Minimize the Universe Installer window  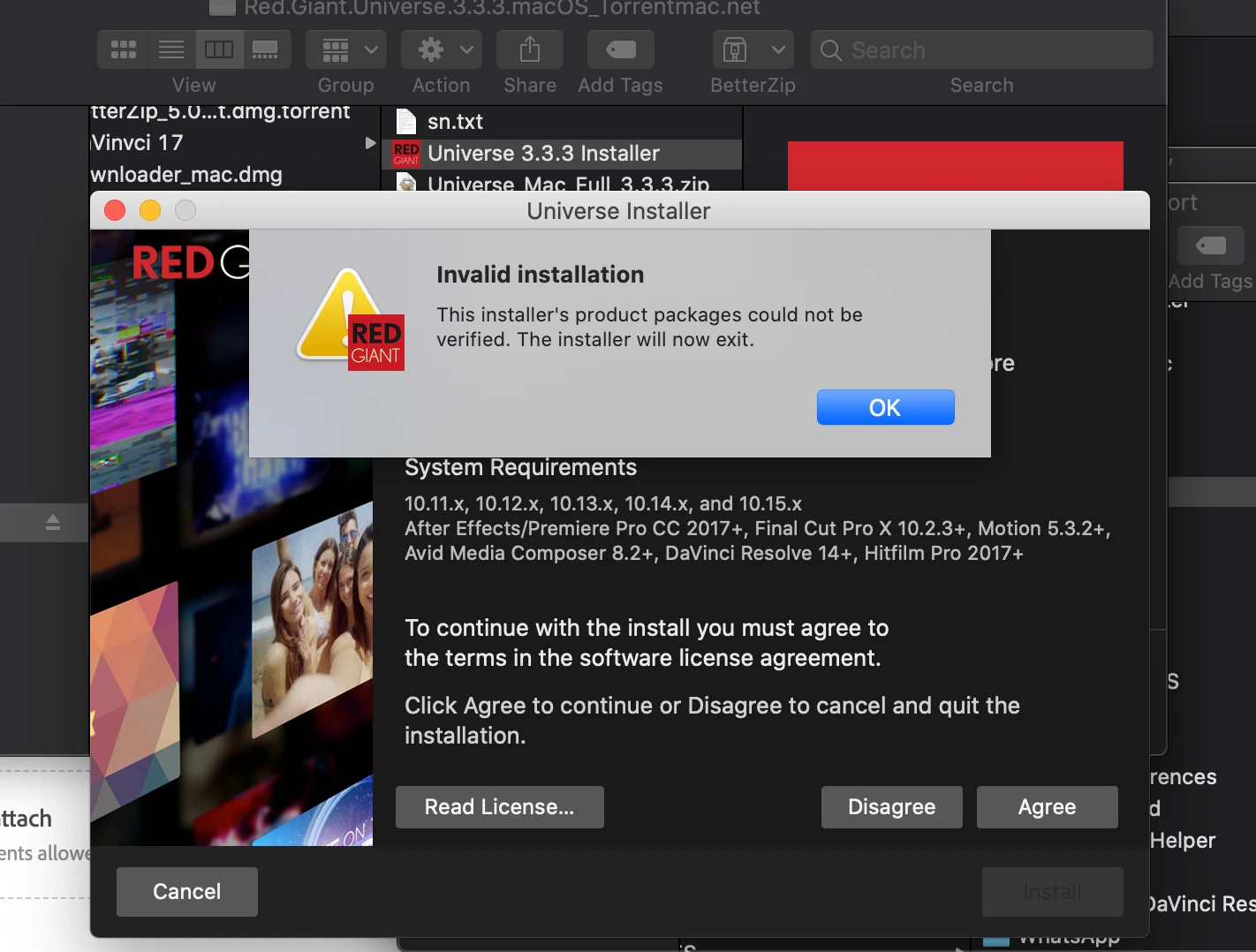150,210
